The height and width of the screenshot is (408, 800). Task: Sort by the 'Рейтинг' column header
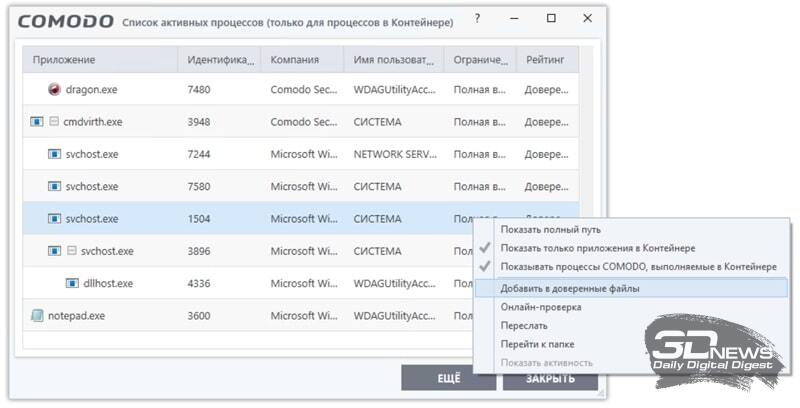pos(548,60)
